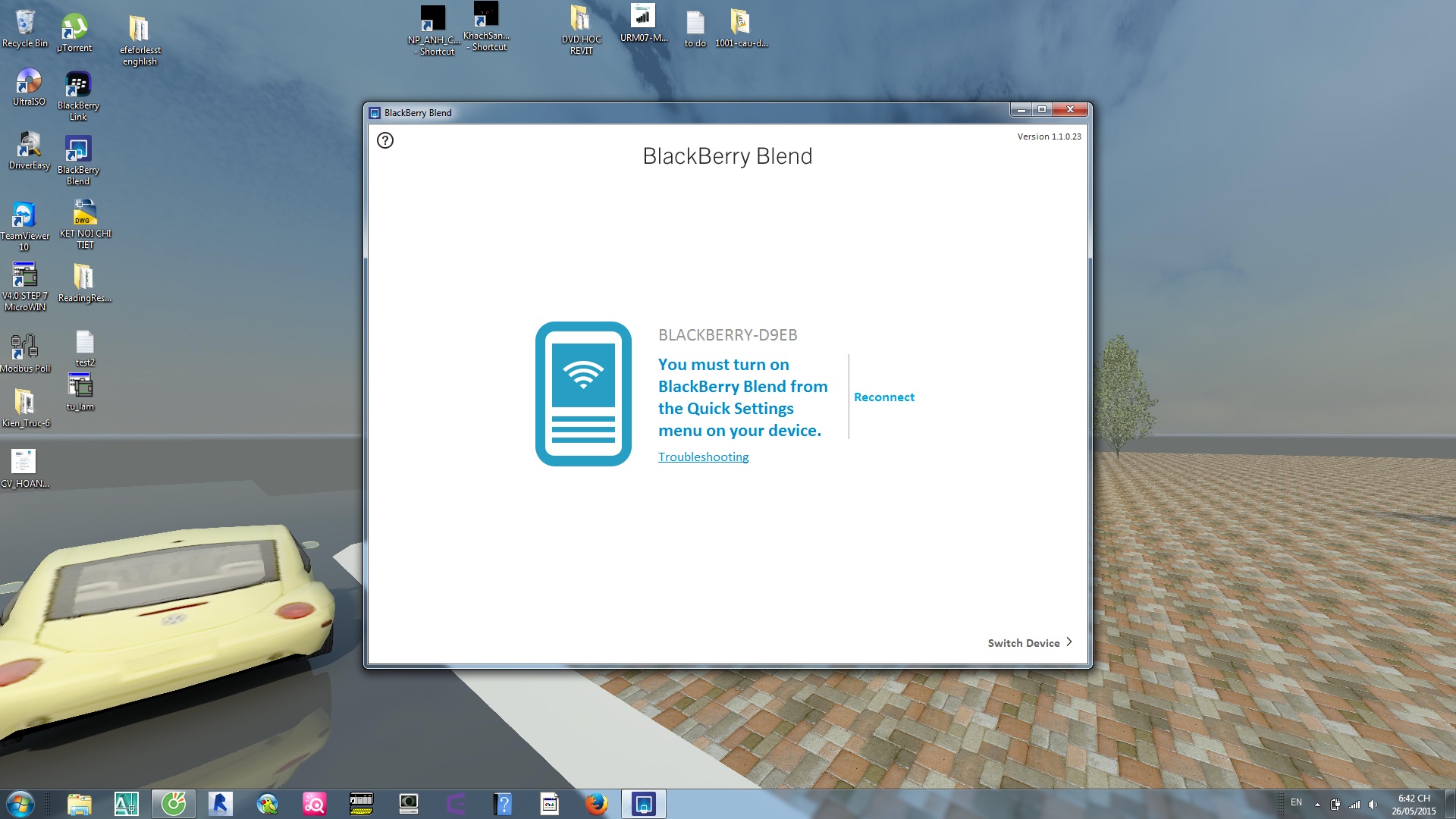This screenshot has width=1456, height=819.
Task: Select the TeamViewer 10 desktop icon
Action: pyautogui.click(x=24, y=225)
